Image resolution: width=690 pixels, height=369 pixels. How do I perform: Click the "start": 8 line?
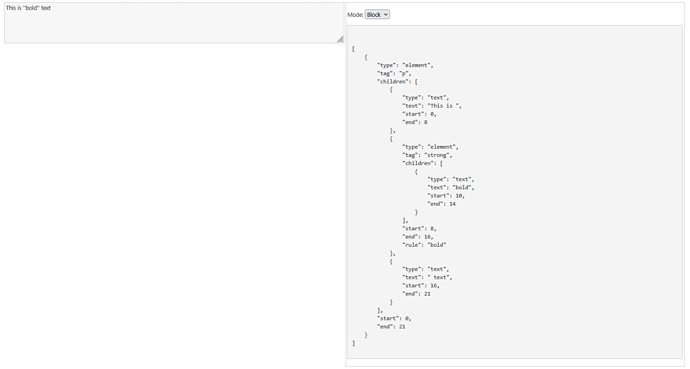coord(419,229)
